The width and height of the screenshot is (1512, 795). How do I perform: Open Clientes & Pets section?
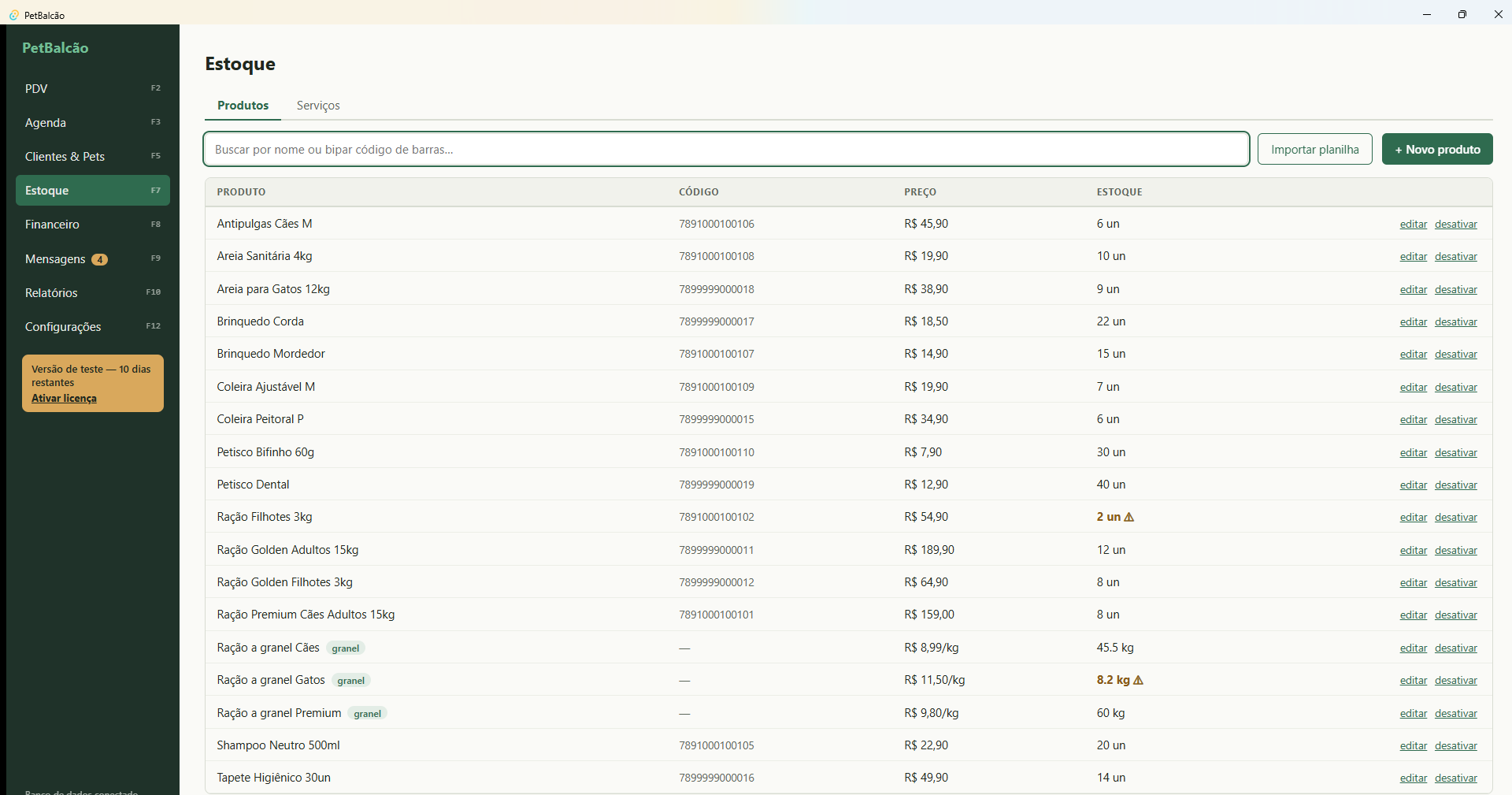[x=93, y=156]
